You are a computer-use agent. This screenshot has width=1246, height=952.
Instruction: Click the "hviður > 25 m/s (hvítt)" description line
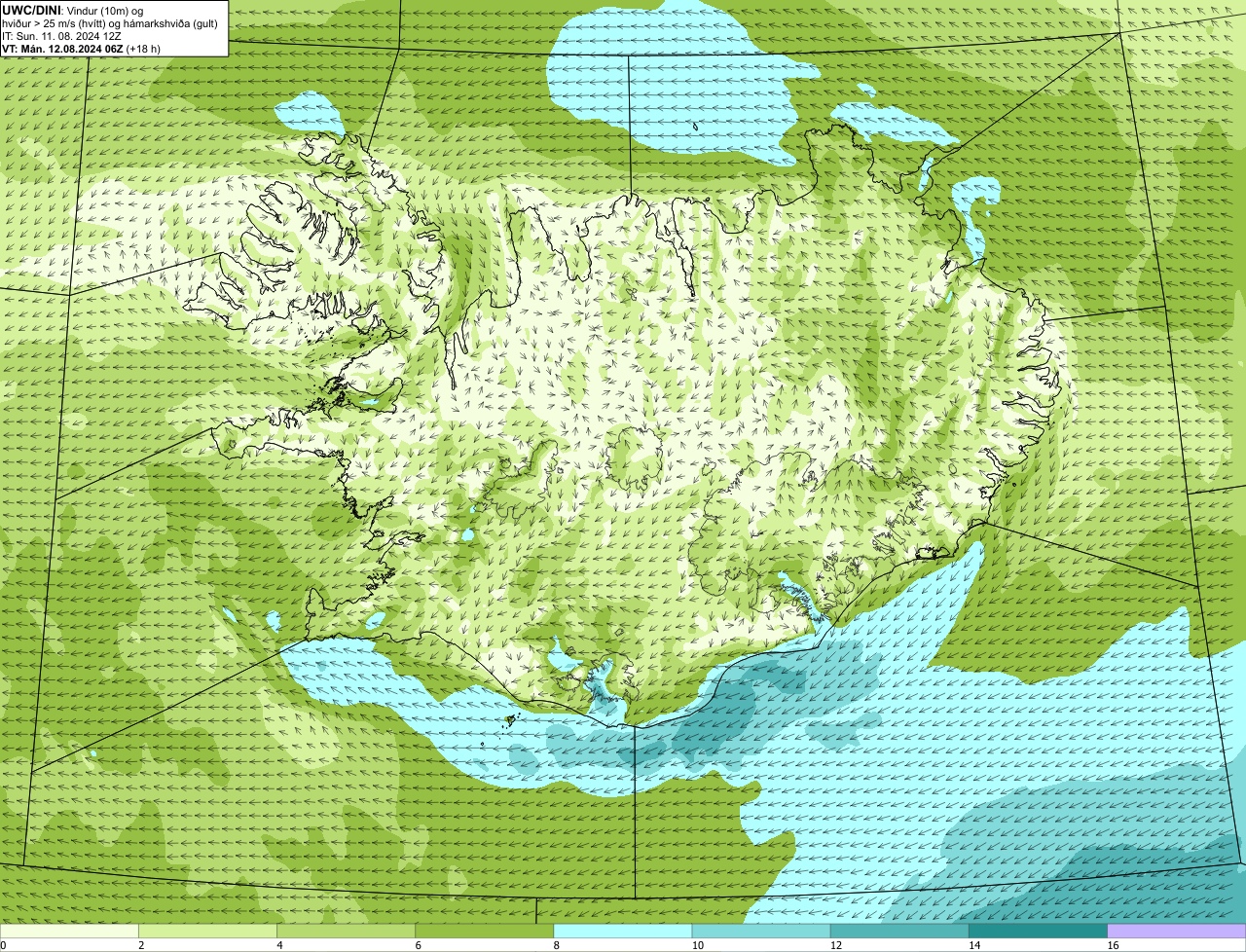click(x=110, y=22)
